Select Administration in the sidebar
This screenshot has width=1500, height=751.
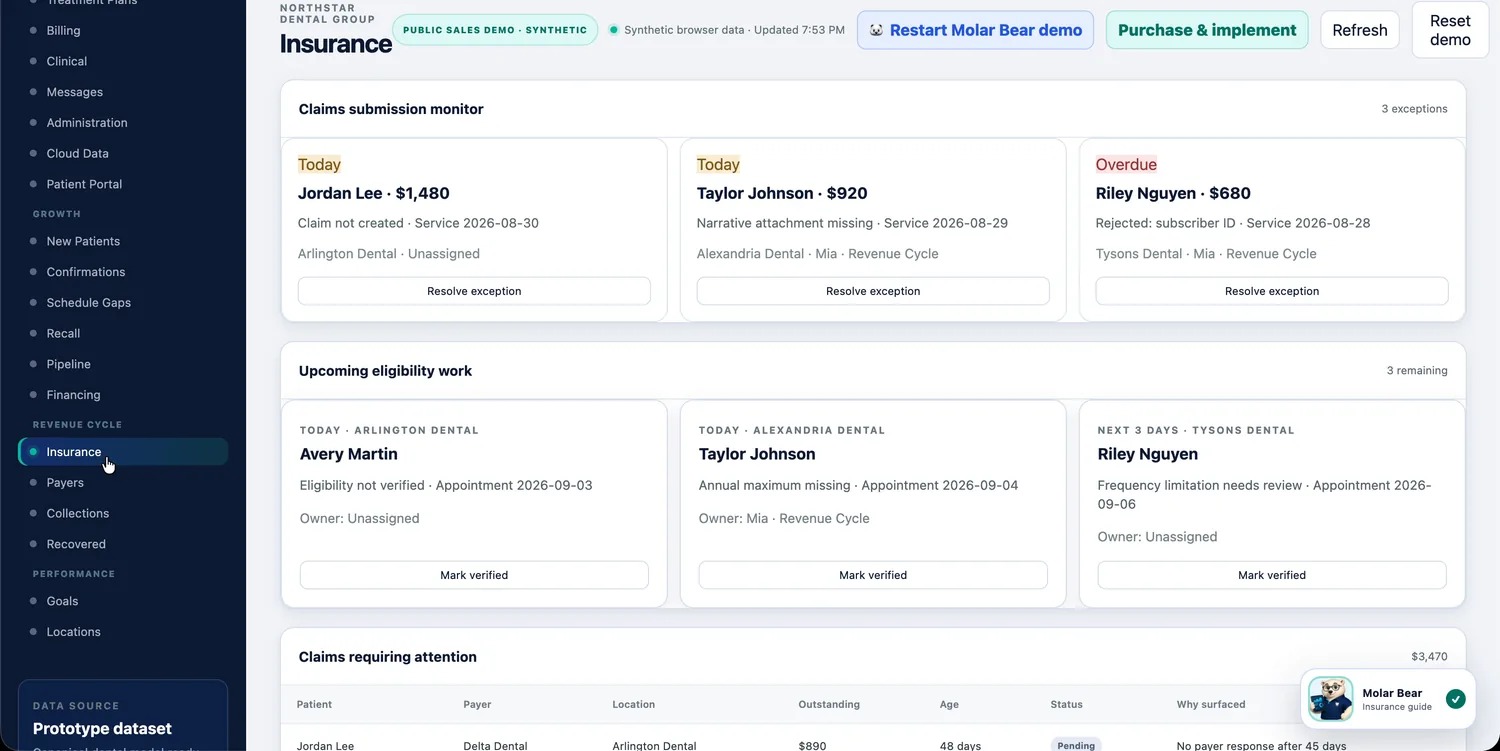coord(87,123)
